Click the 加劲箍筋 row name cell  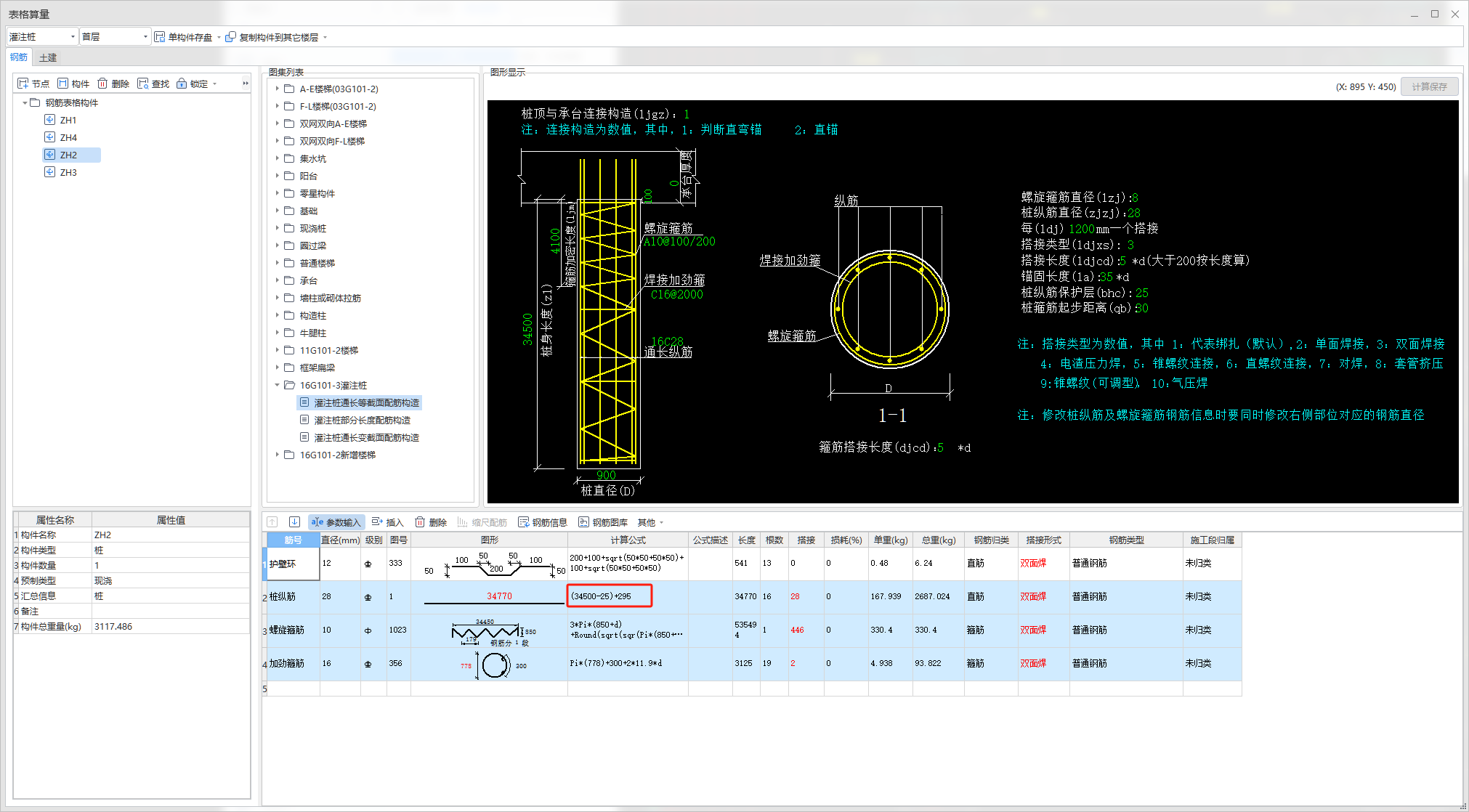[x=294, y=663]
